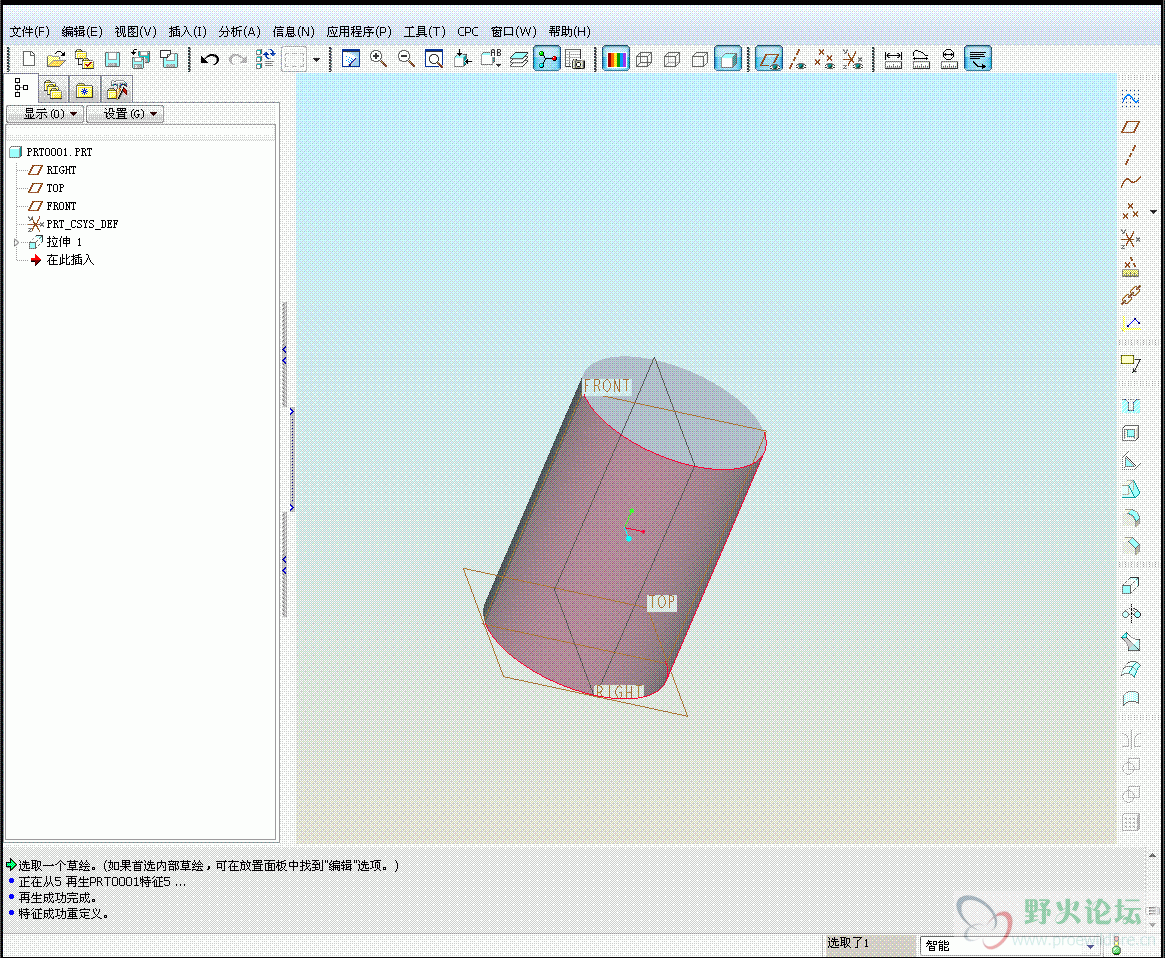Open the Layers icon in toolbar
The image size is (1165, 958).
point(519,59)
